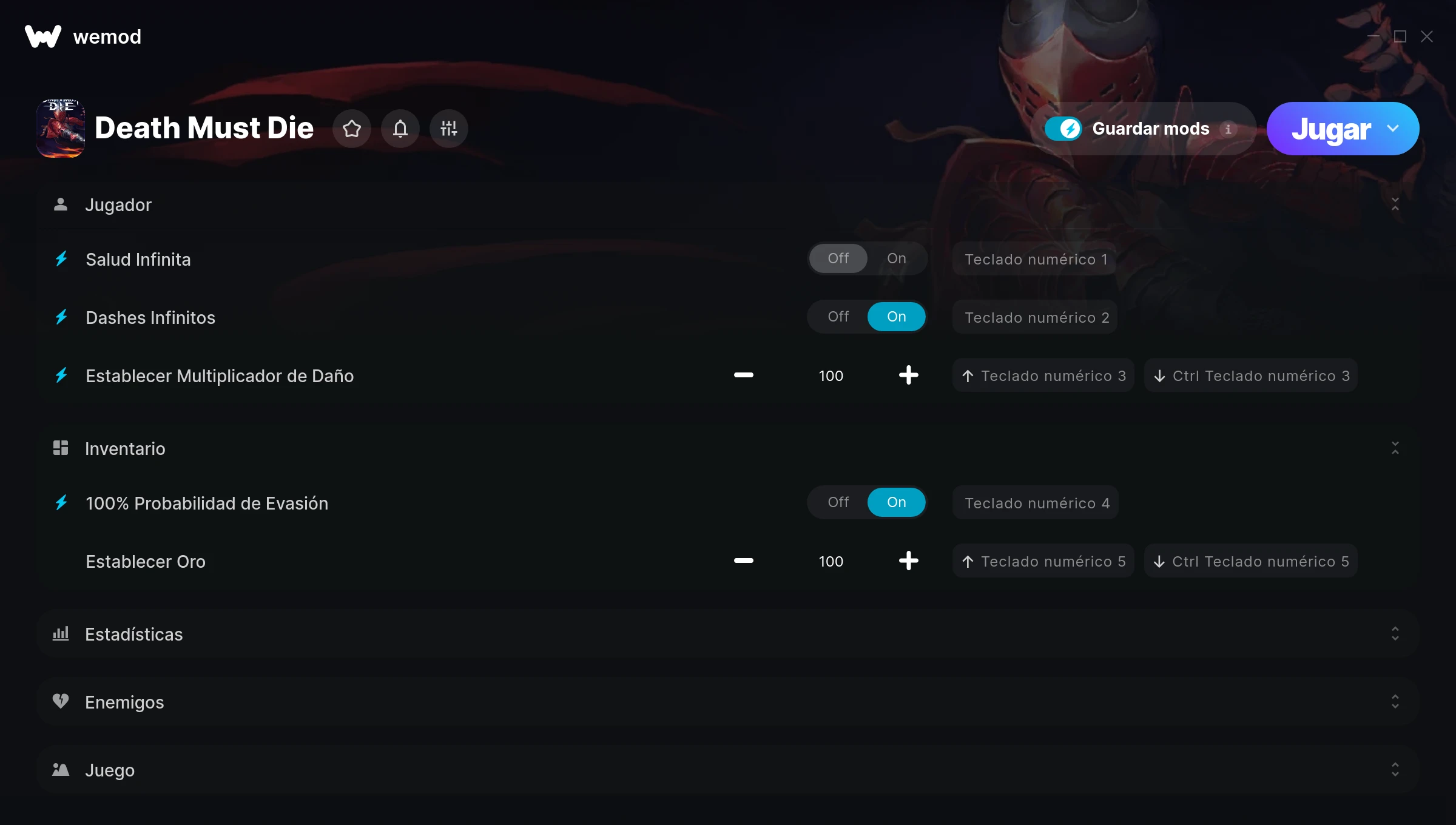Viewport: 1456px width, 825px height.
Task: Open the Jugar dropdown arrow
Action: [1393, 129]
